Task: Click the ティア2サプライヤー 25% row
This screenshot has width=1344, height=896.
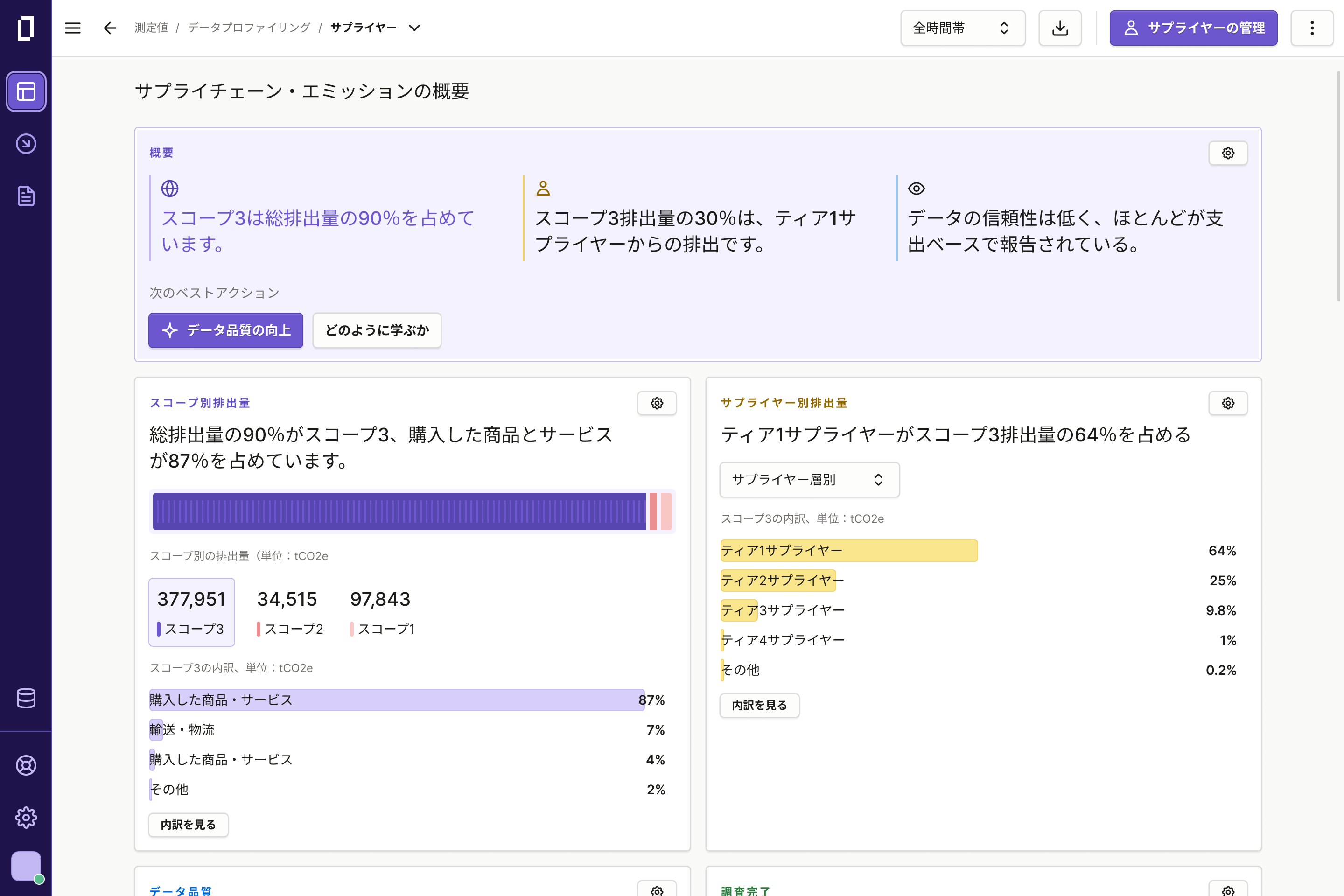Action: click(978, 581)
